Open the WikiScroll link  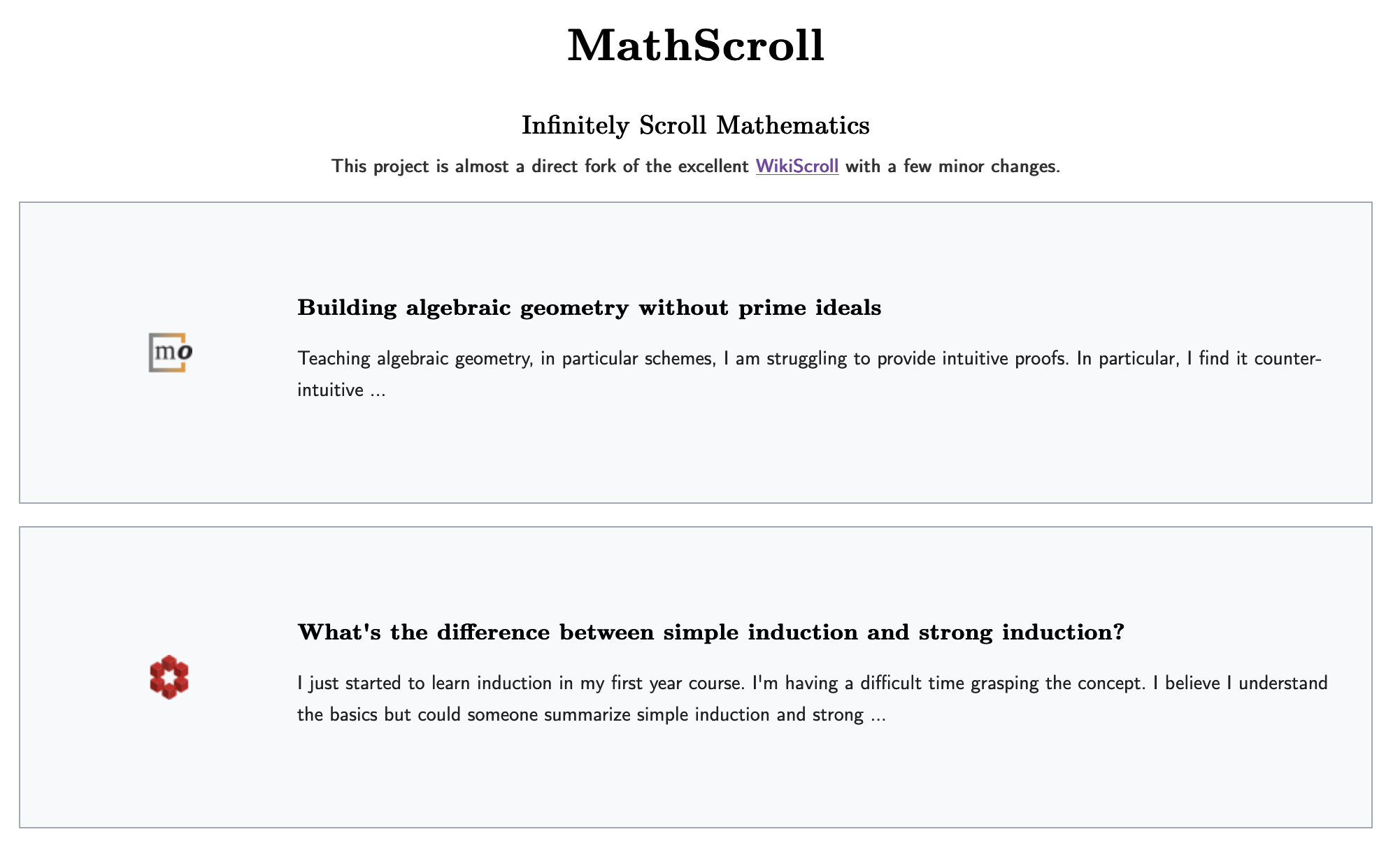(797, 167)
